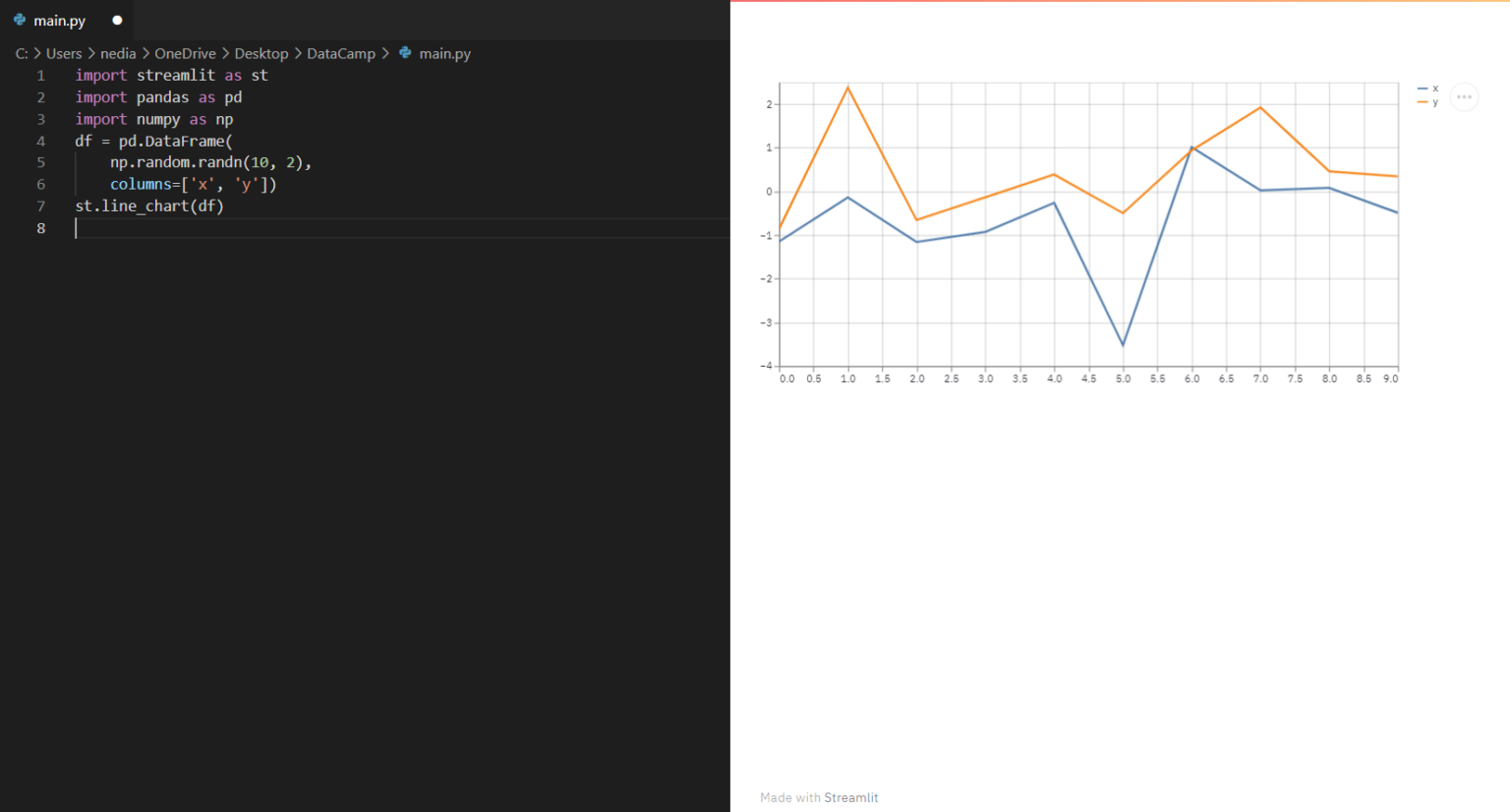Screen dimensions: 1510x812
Task: Click the Python file icon in main.py tab
Action: 20,20
